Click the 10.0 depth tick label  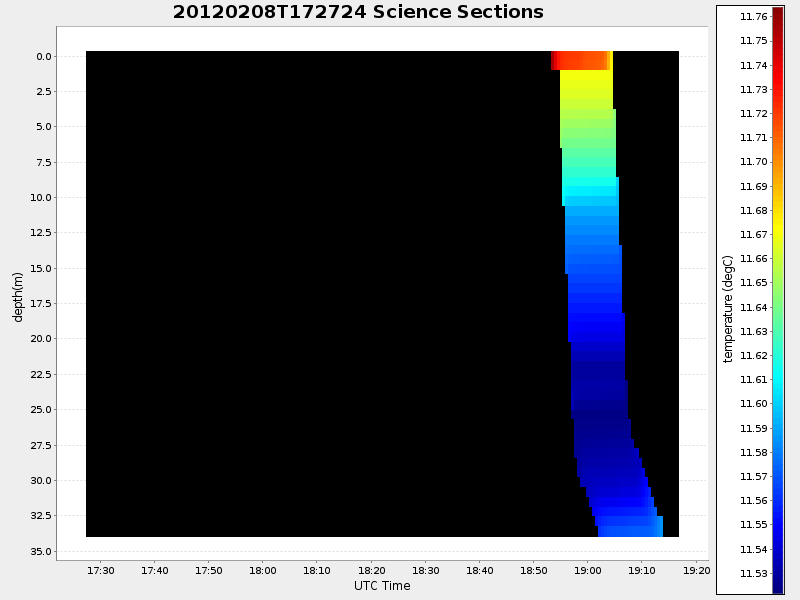click(x=41, y=197)
